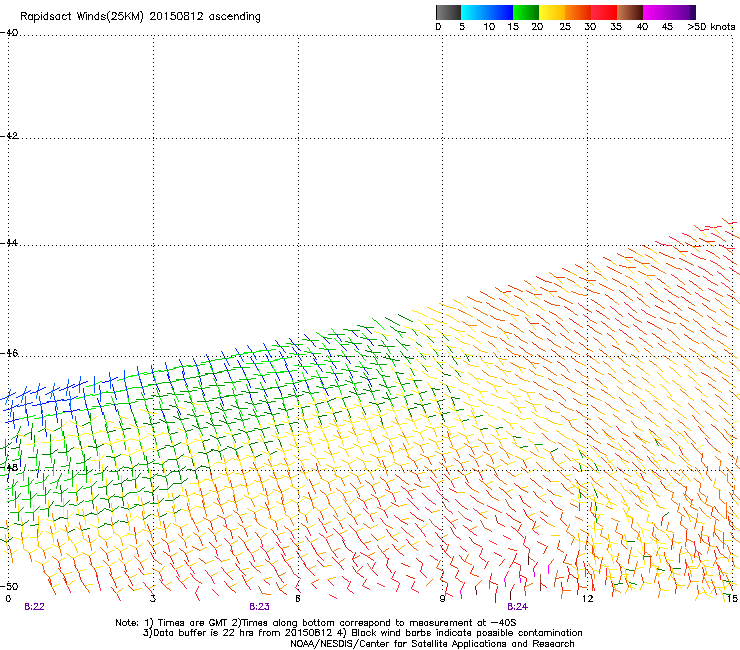Click the purple '8:23' time label

(x=260, y=607)
